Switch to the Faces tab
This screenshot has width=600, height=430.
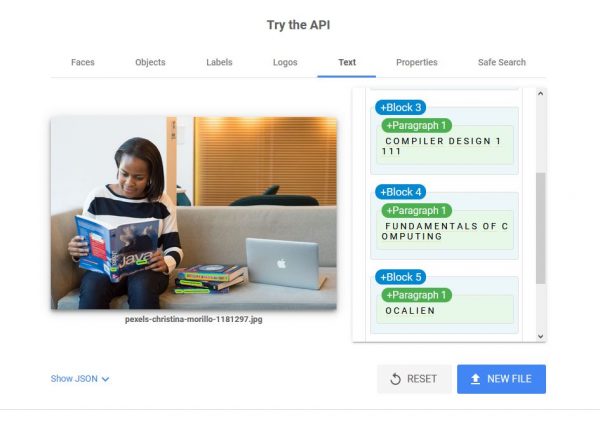click(x=83, y=62)
